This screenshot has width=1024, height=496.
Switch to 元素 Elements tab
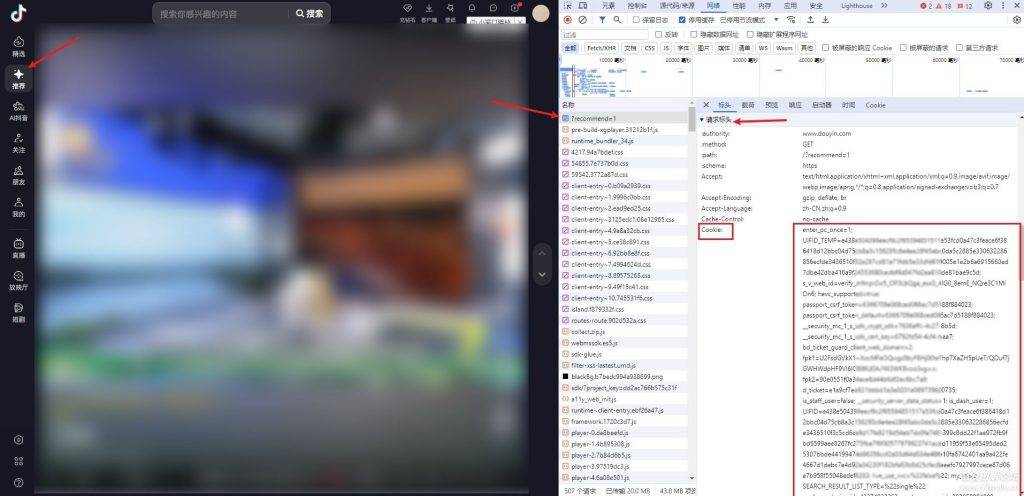(x=608, y=6)
